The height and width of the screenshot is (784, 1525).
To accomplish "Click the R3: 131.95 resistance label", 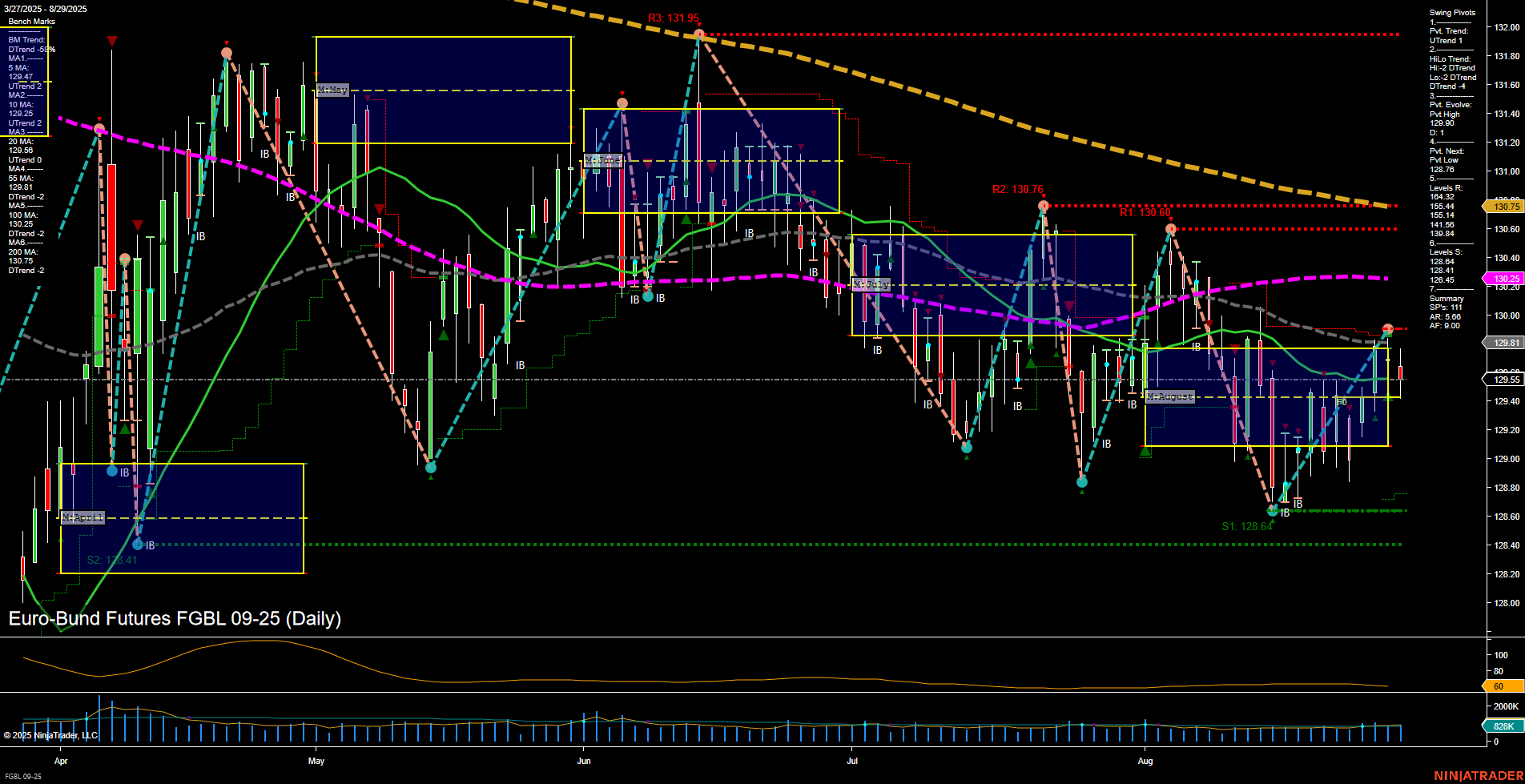I will 674,18.
